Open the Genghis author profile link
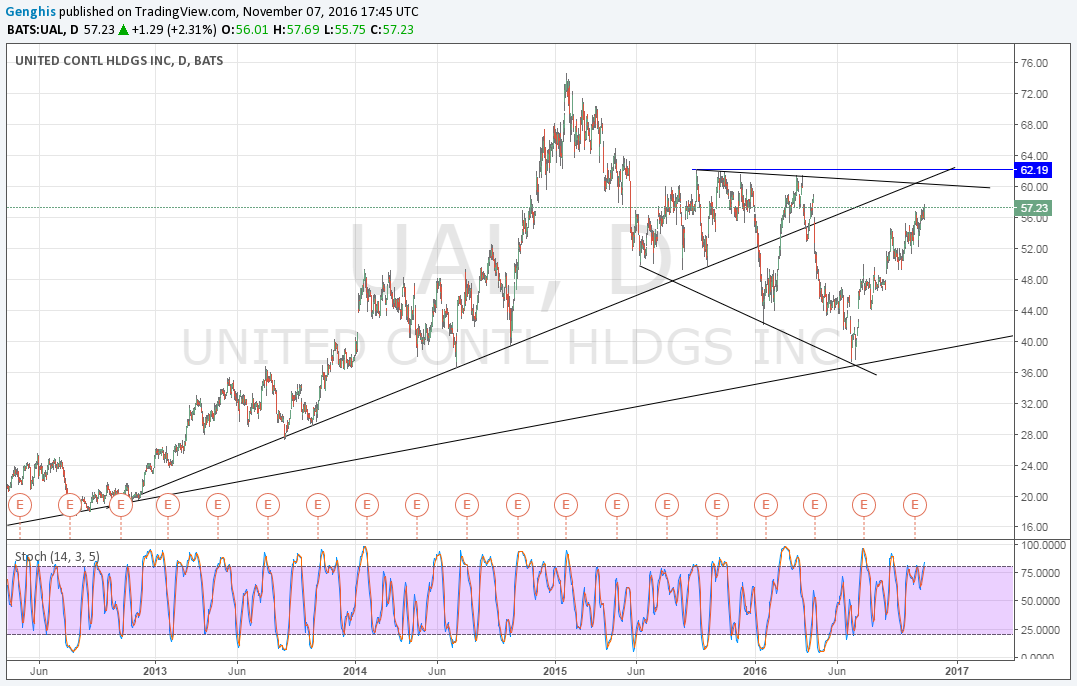The width and height of the screenshot is (1077, 686). click(30, 12)
